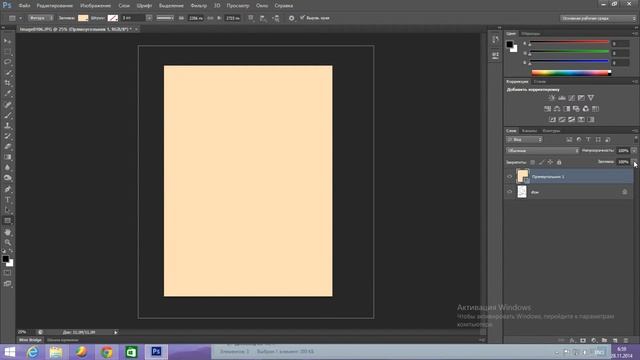Hide the Background layer
Image resolution: width=640 pixels, height=360 pixels.
509,192
